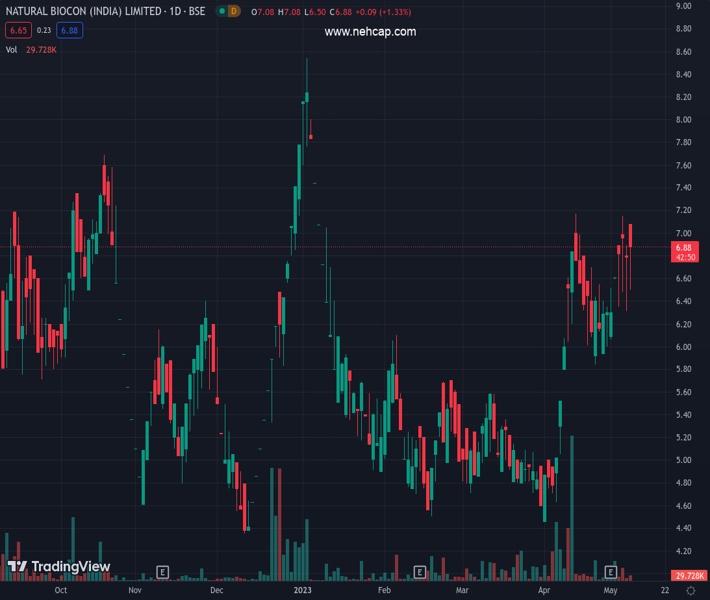
Task: Click the www.nehcap.com watermark text
Action: (370, 32)
